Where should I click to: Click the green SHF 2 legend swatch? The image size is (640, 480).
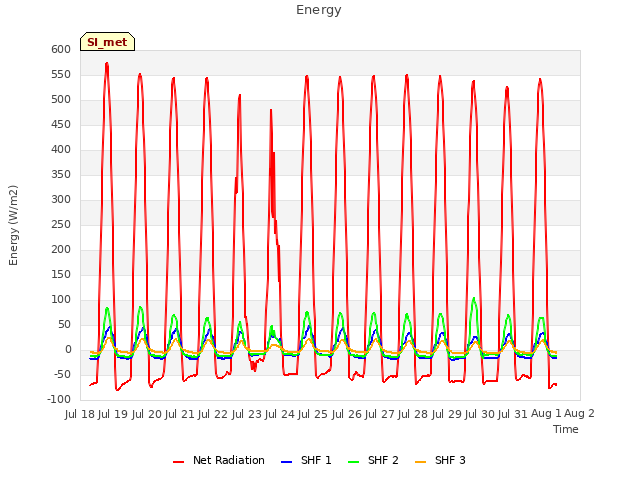pos(353,462)
